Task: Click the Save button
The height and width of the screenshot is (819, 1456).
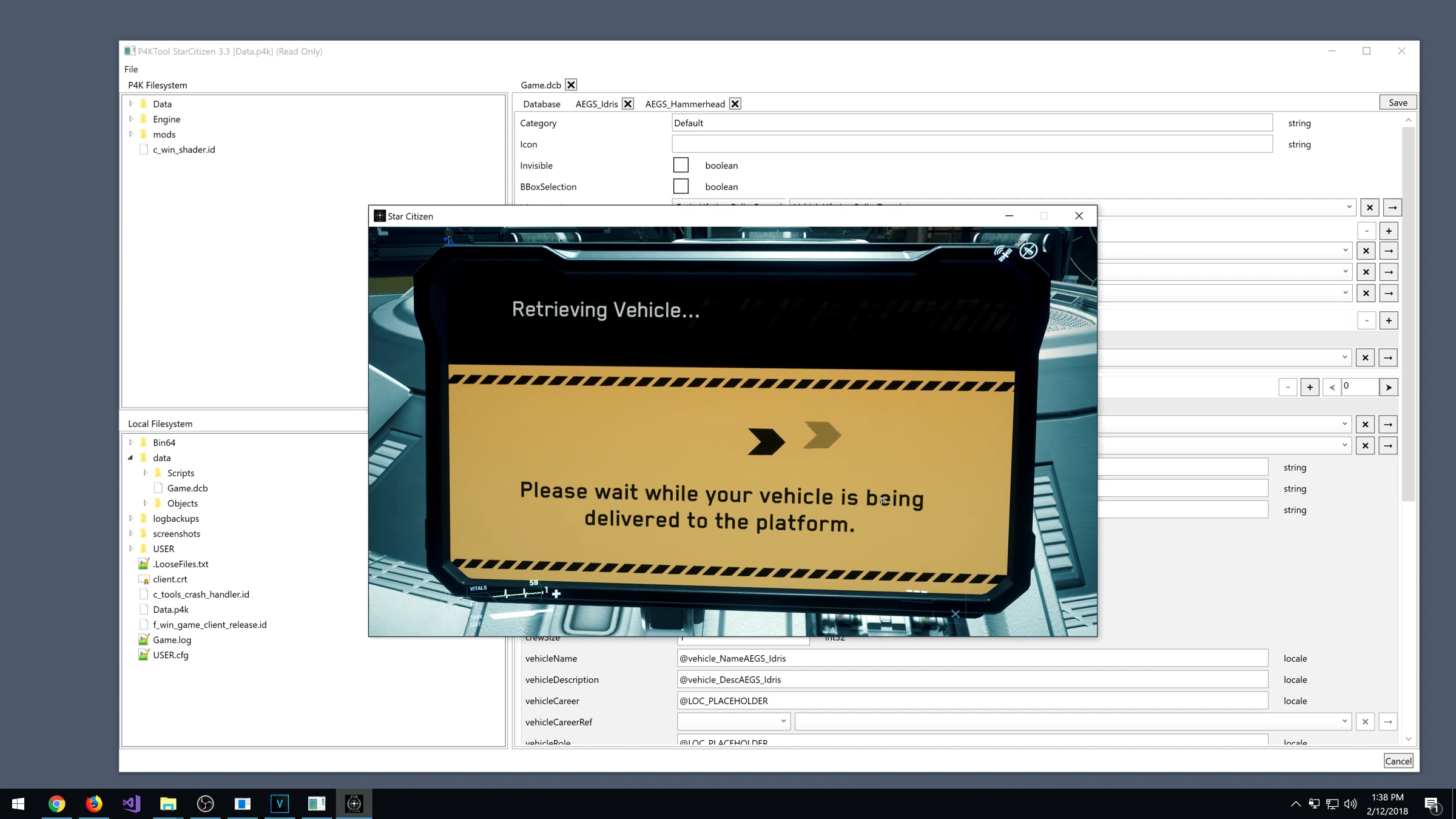Action: [x=1398, y=103]
